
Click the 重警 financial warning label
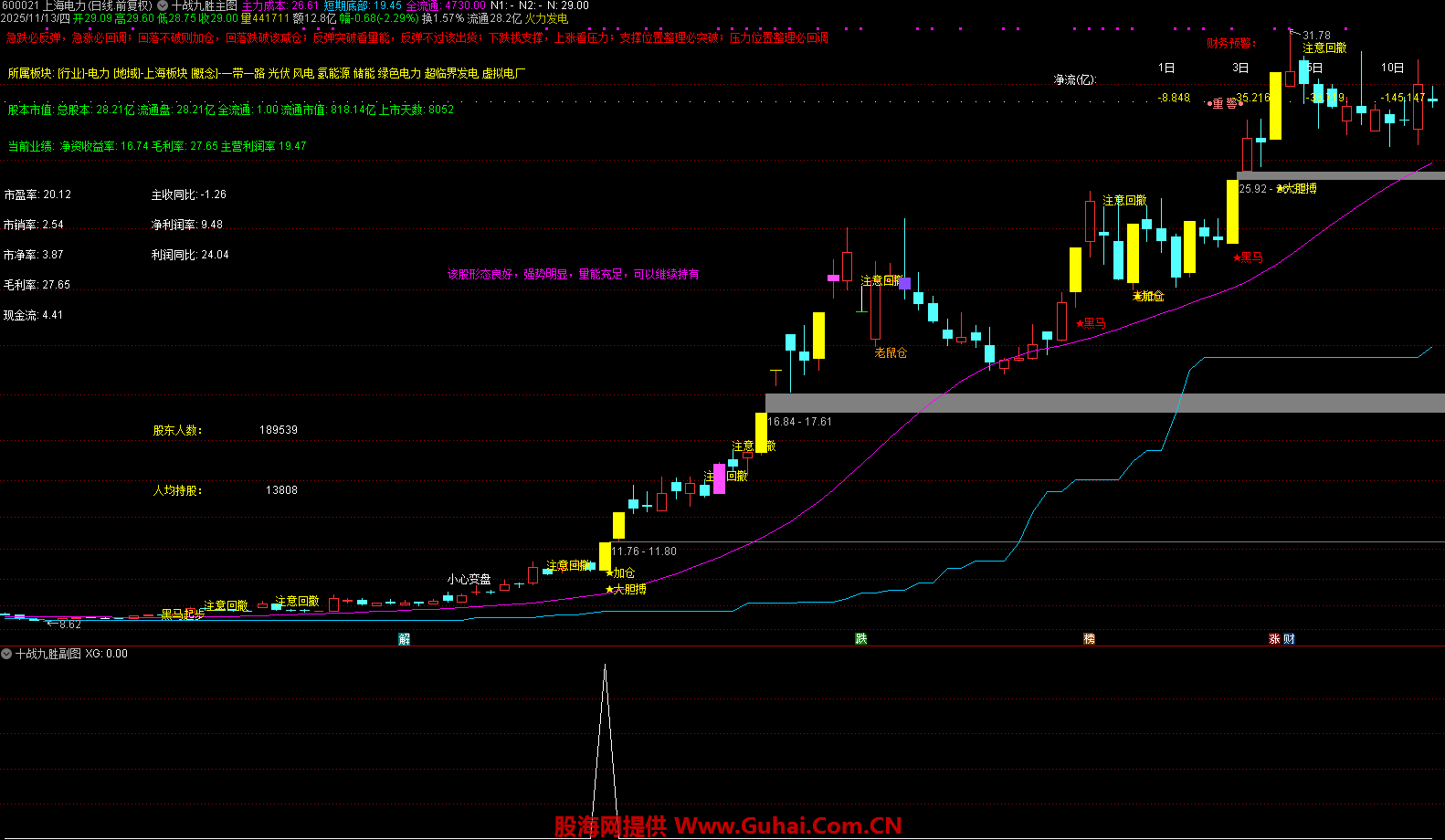coord(1224,104)
